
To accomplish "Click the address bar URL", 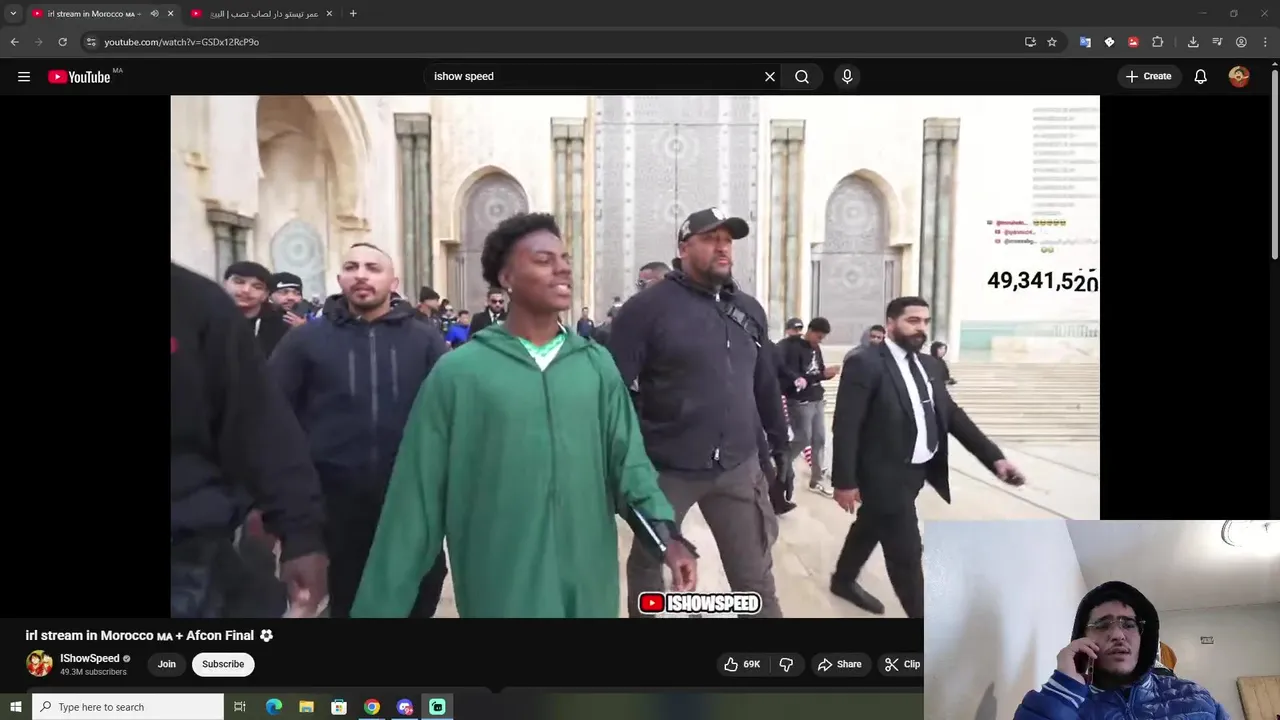I will [182, 42].
